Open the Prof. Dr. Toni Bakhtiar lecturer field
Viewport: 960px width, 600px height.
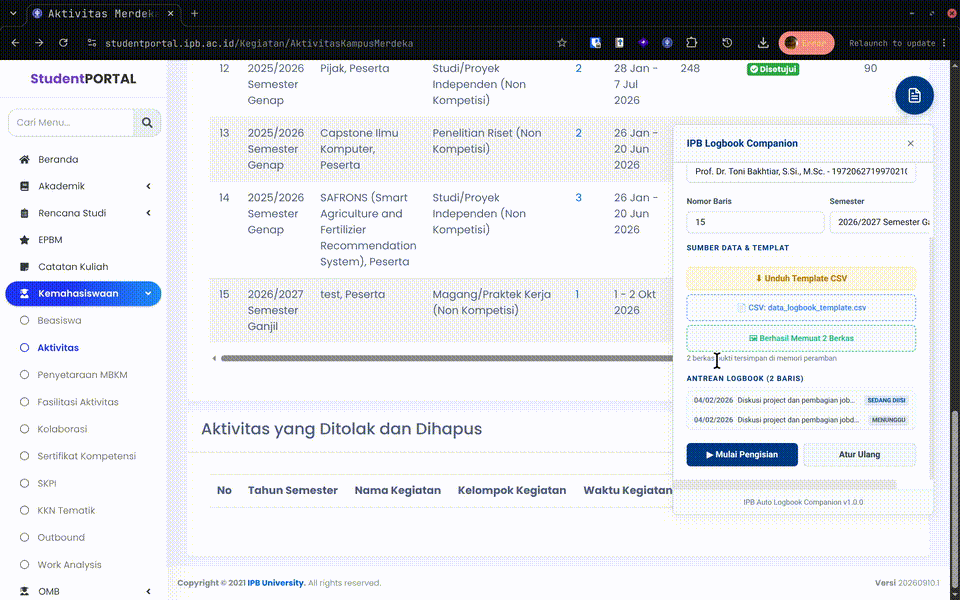(x=801, y=171)
